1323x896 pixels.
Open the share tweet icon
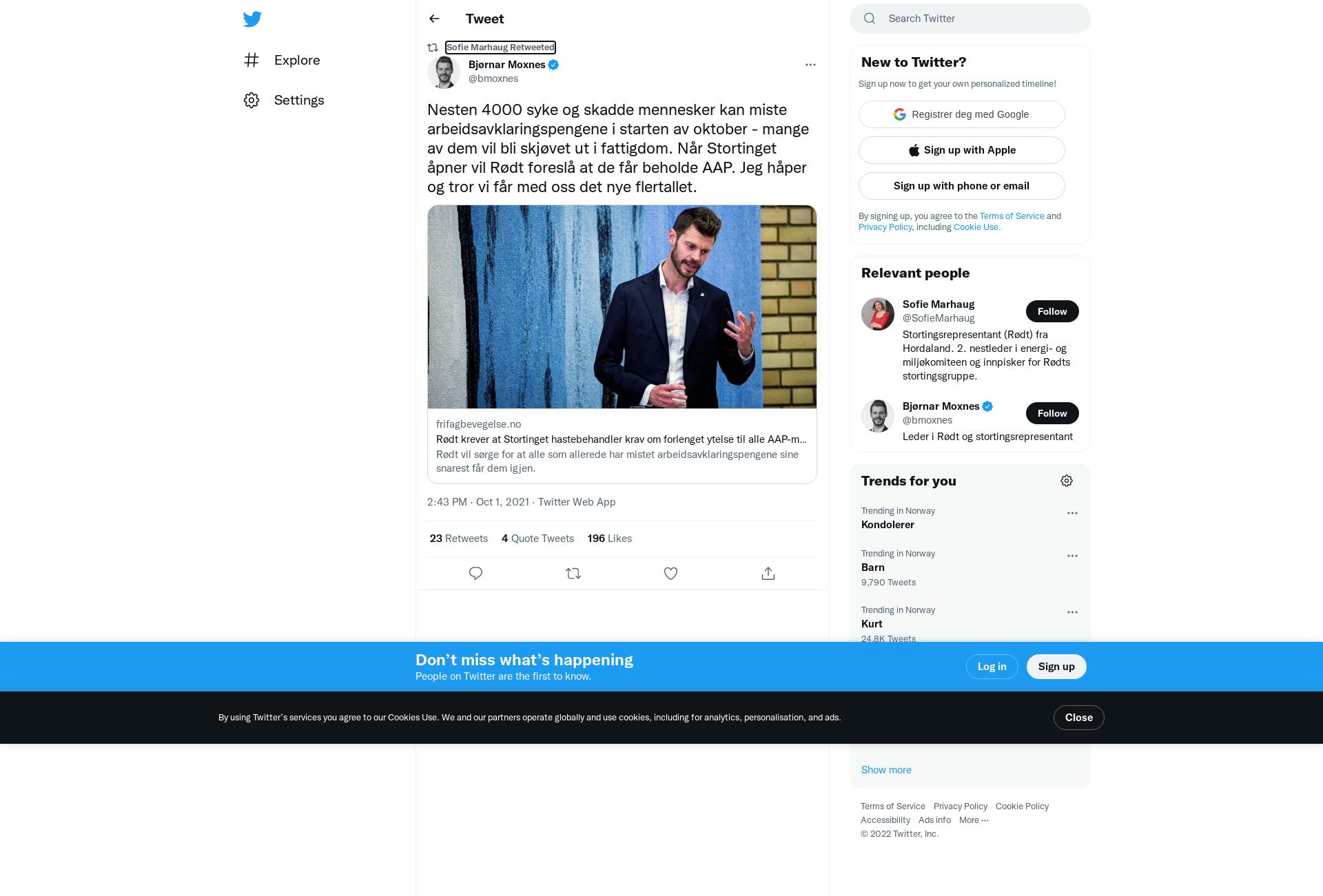click(x=768, y=573)
